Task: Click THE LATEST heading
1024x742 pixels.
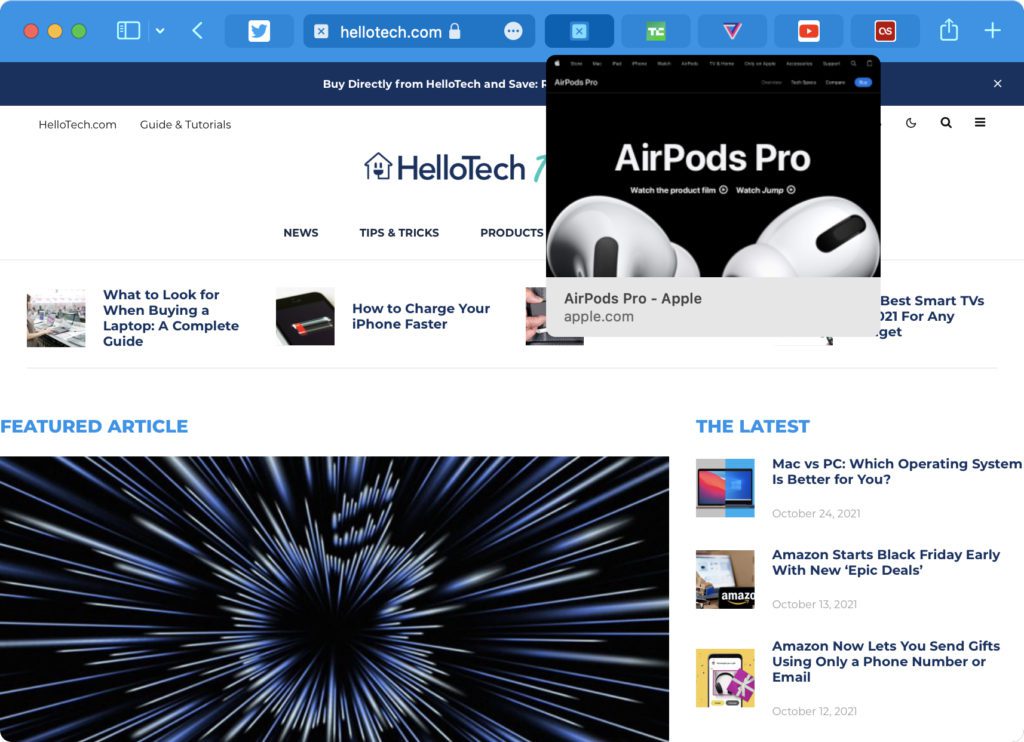Action: click(x=752, y=427)
